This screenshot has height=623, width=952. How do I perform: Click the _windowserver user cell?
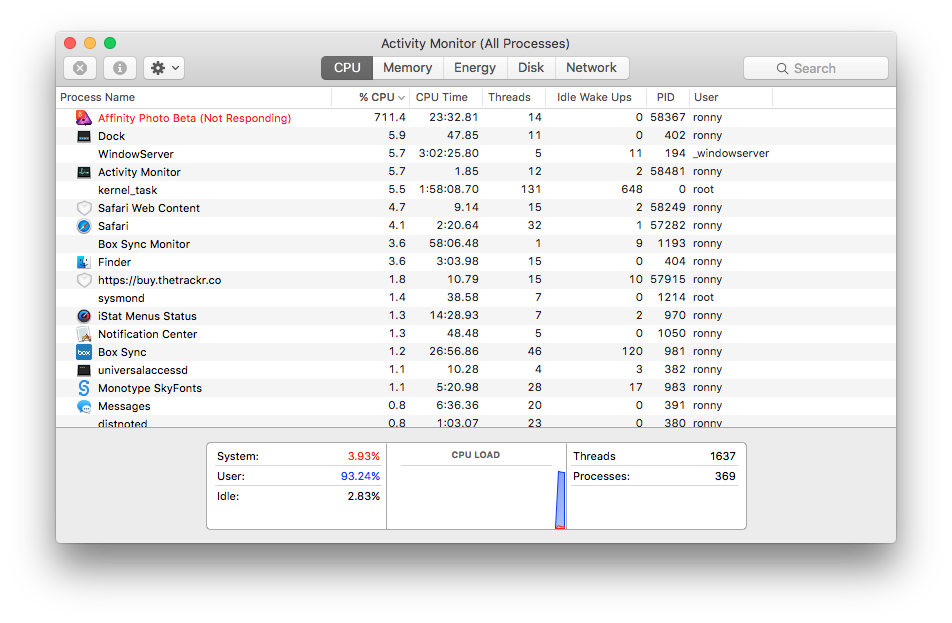(x=731, y=153)
